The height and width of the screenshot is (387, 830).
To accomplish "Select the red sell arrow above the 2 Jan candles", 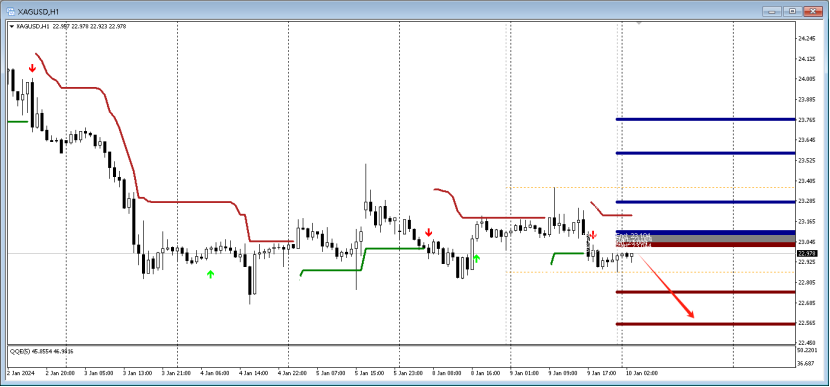I will click(32, 68).
